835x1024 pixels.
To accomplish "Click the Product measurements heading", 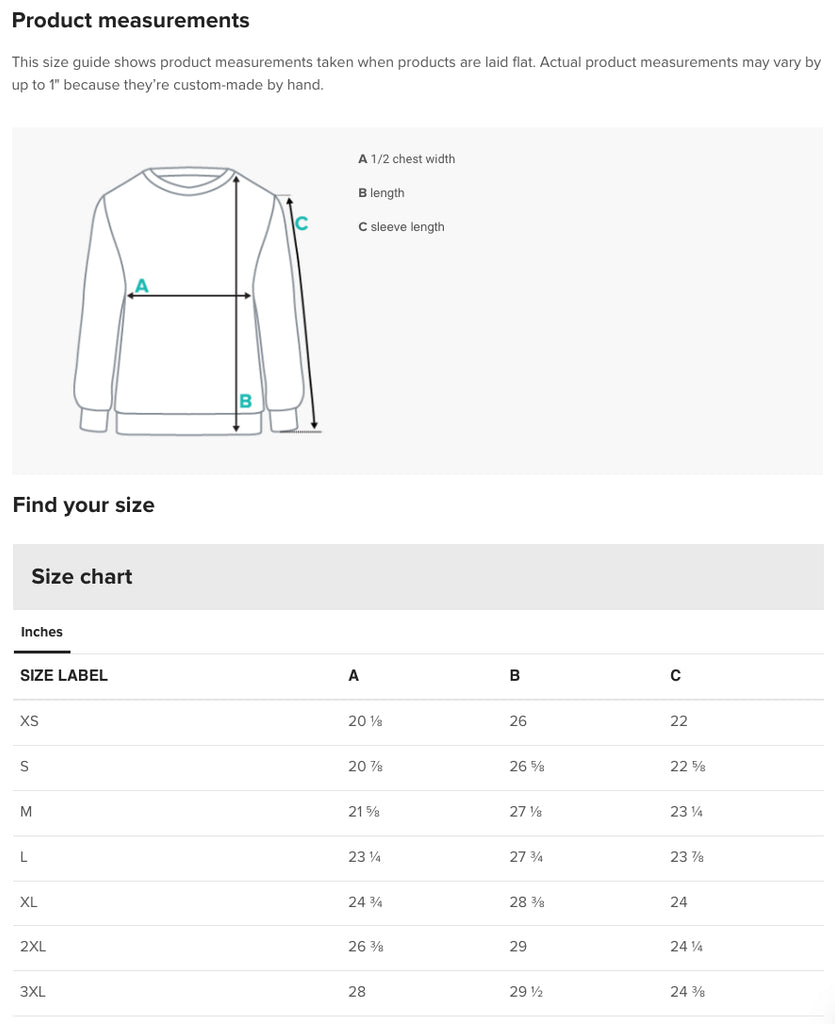I will coord(131,20).
